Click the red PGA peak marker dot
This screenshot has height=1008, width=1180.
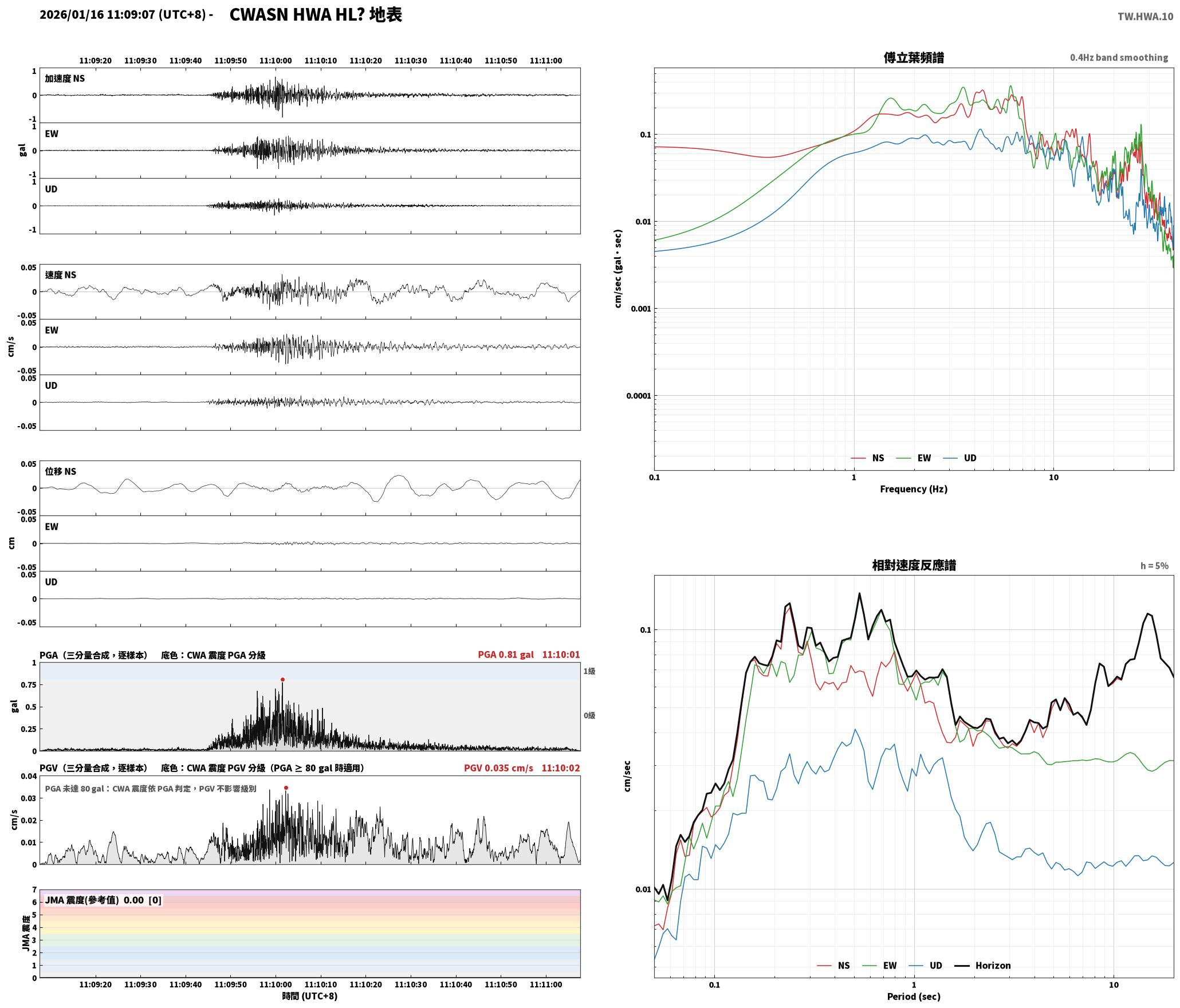coord(282,680)
